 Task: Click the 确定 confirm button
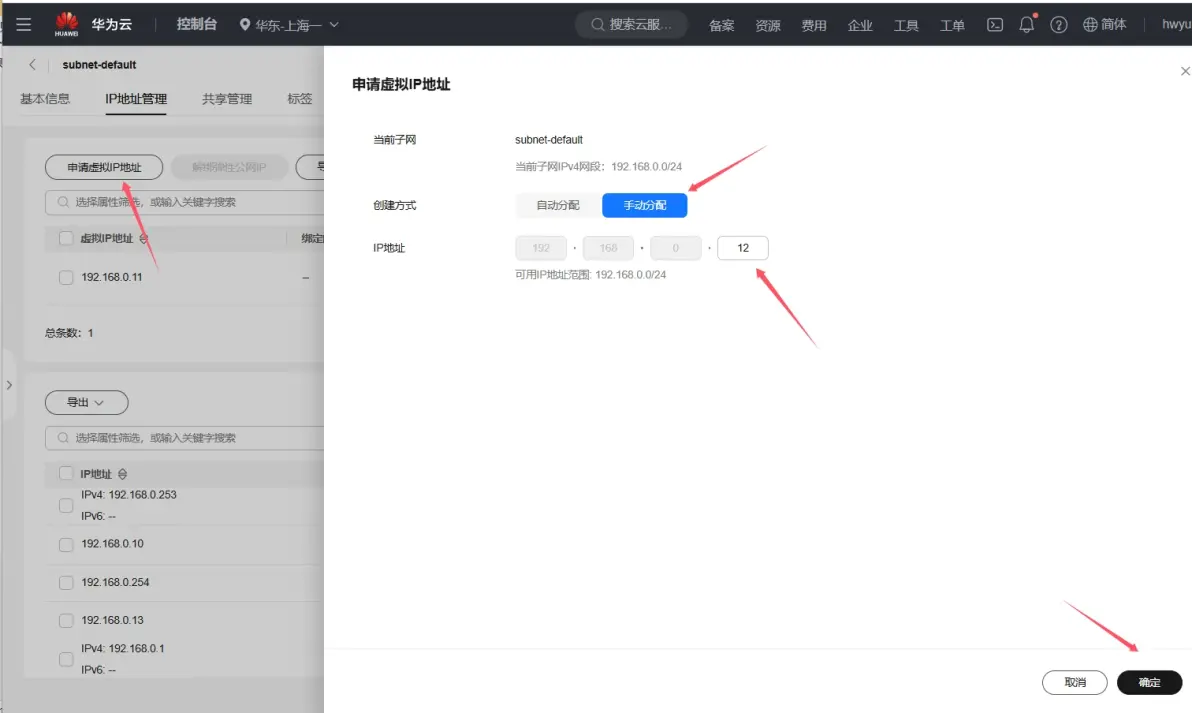(x=1149, y=683)
